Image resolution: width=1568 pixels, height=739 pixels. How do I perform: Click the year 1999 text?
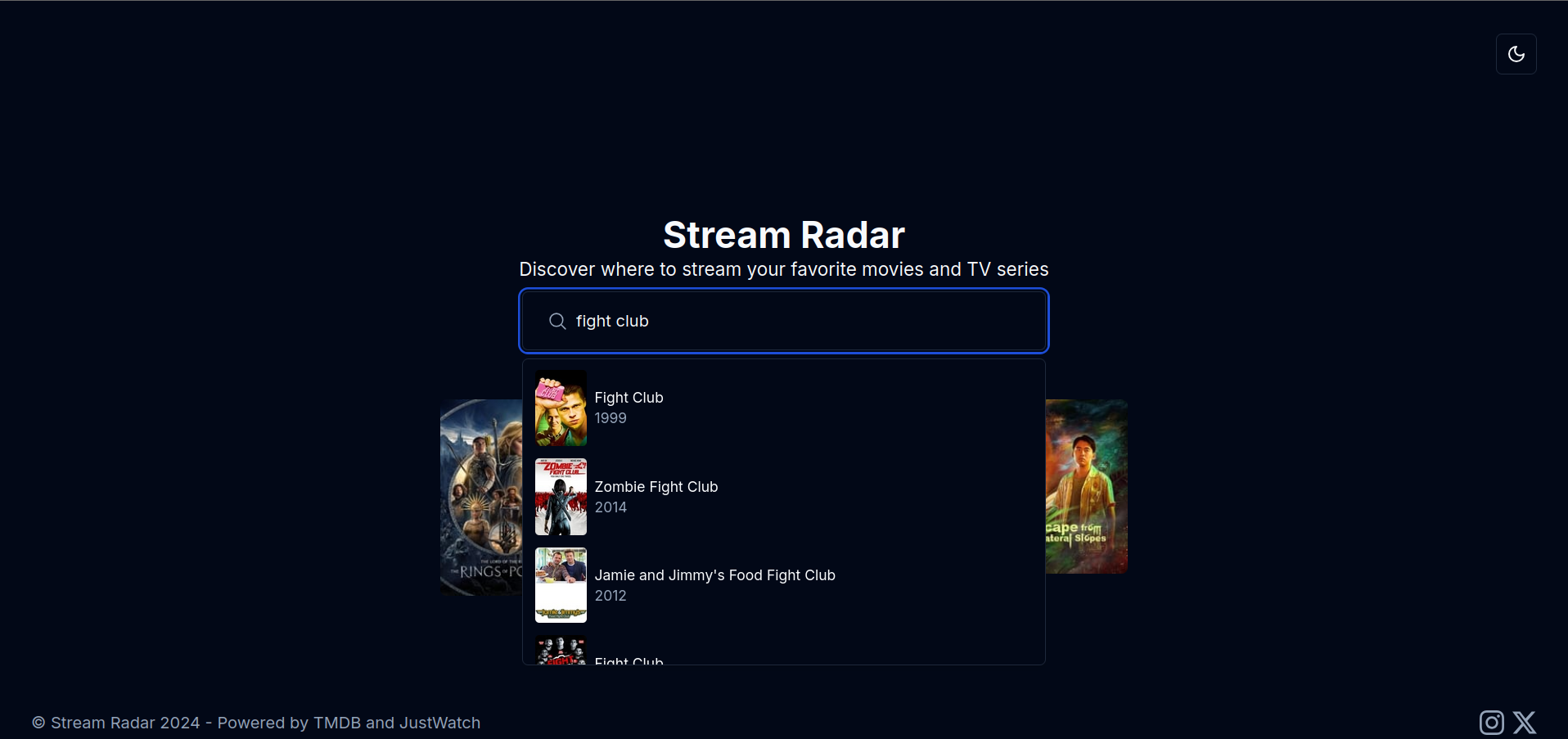(611, 418)
